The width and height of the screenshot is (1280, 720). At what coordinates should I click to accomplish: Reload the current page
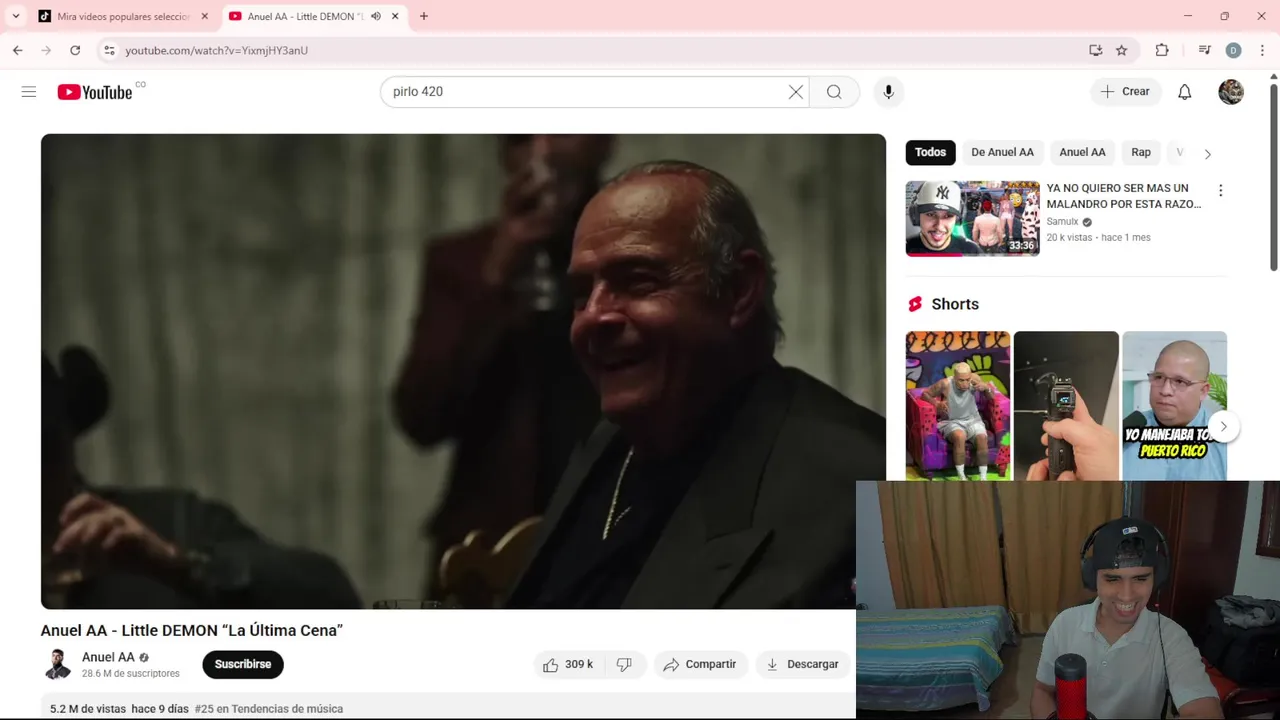point(75,50)
